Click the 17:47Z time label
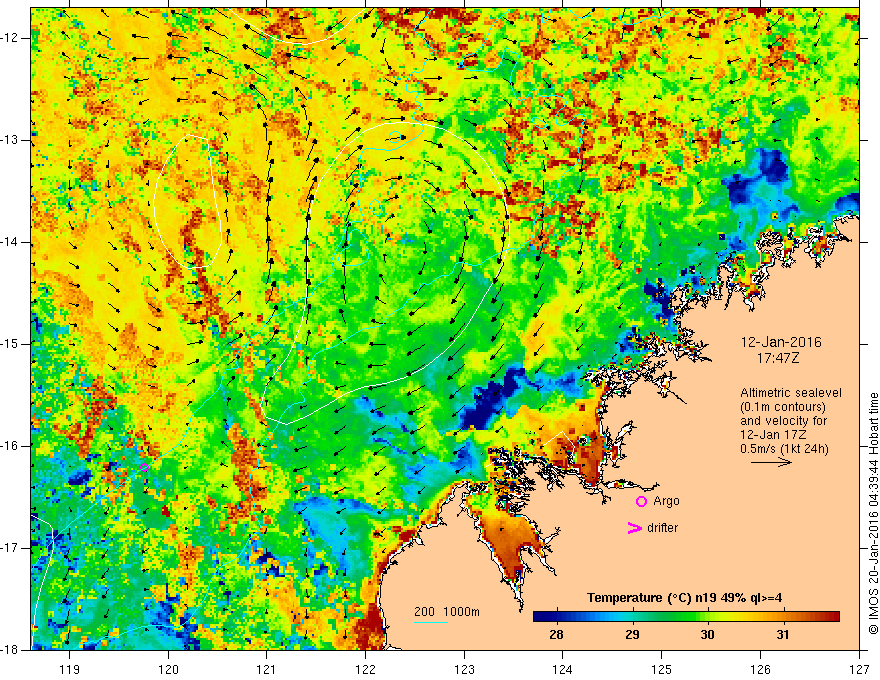Screen dimensions: 880x680 tap(777, 358)
